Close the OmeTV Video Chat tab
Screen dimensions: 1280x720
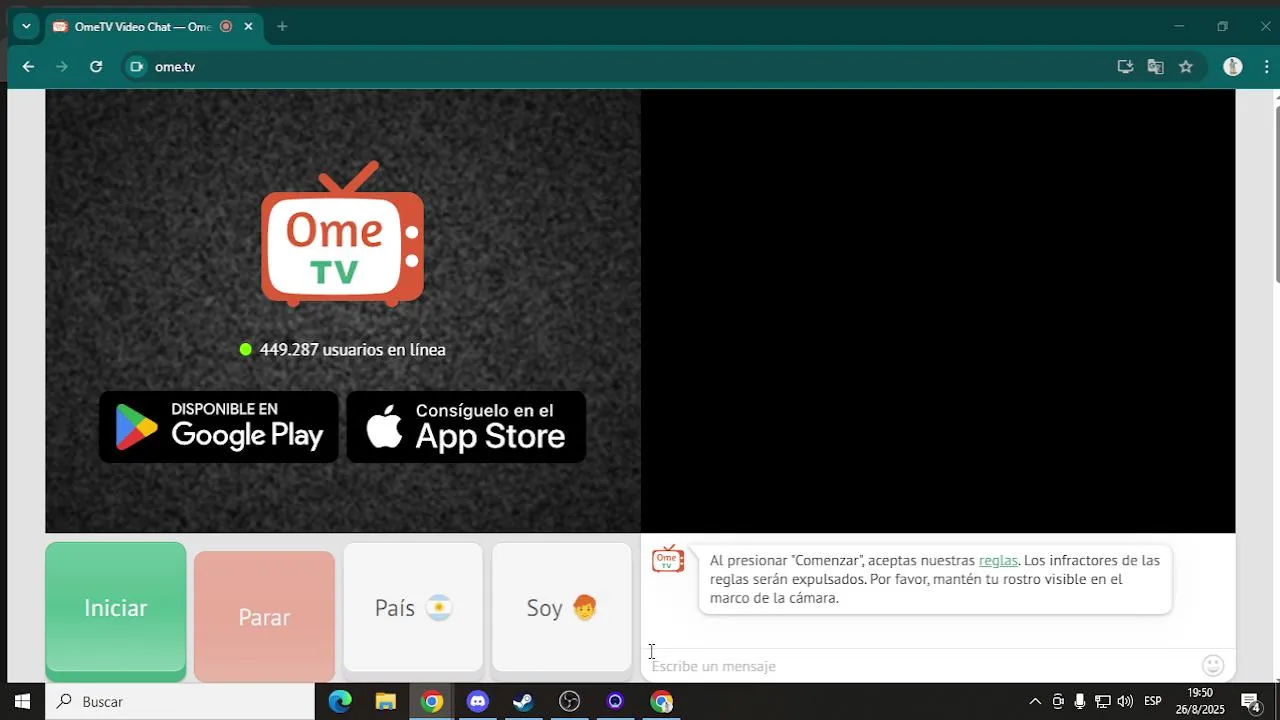point(248,27)
